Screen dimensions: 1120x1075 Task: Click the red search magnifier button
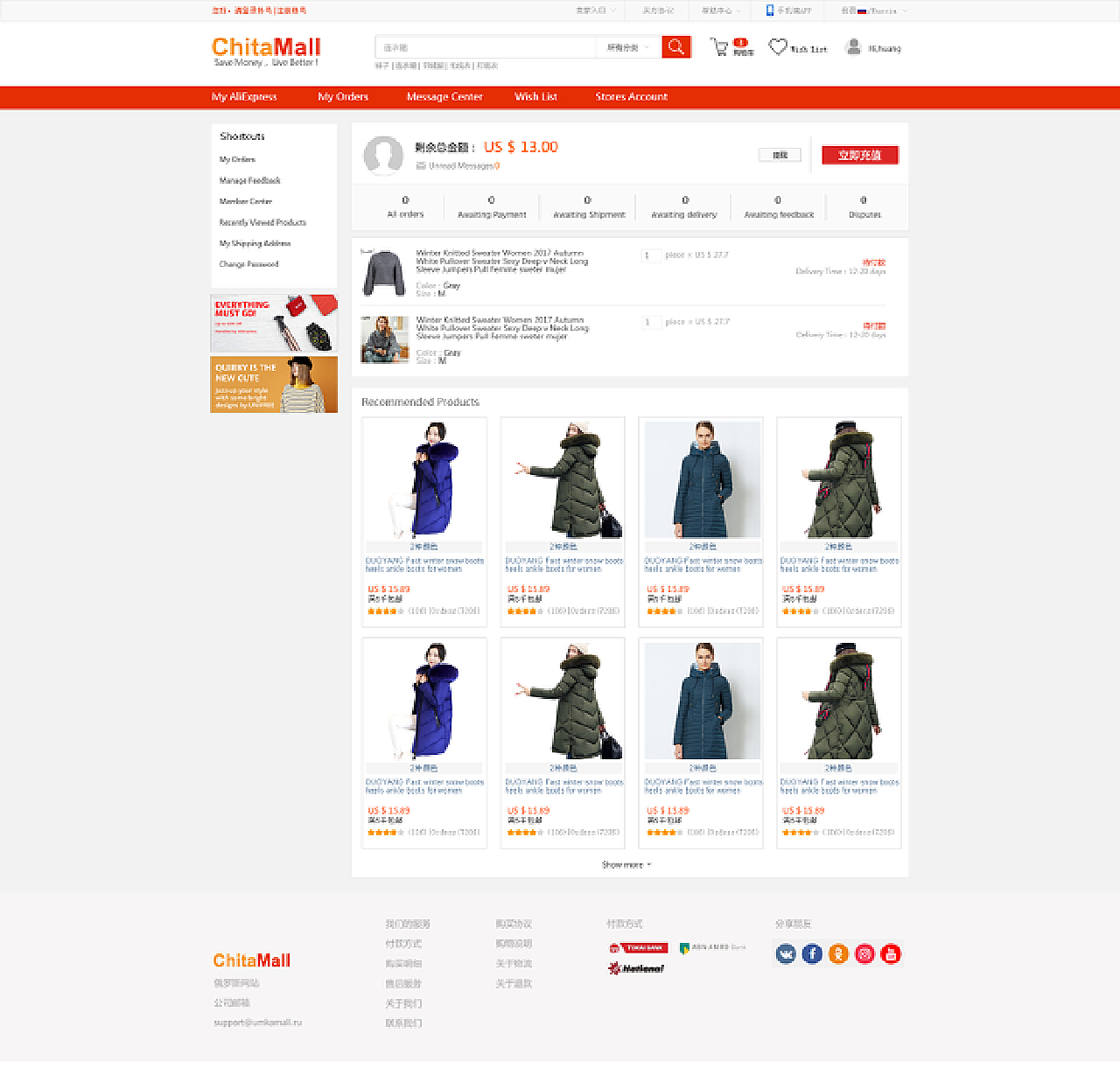676,47
